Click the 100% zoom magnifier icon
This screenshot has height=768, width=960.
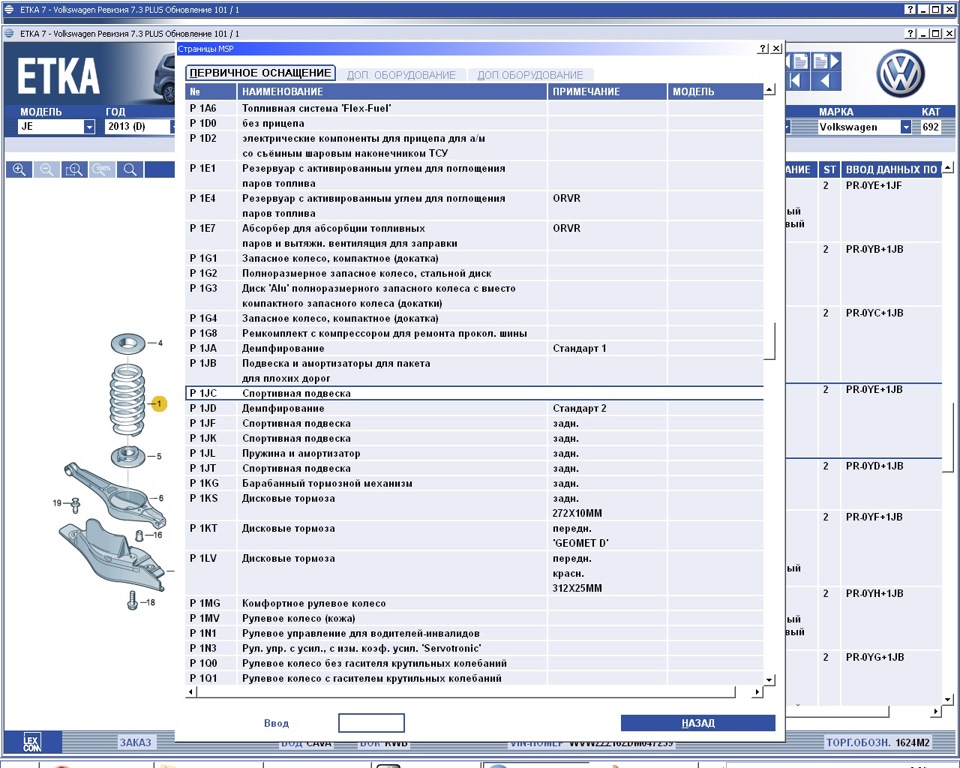tap(102, 170)
